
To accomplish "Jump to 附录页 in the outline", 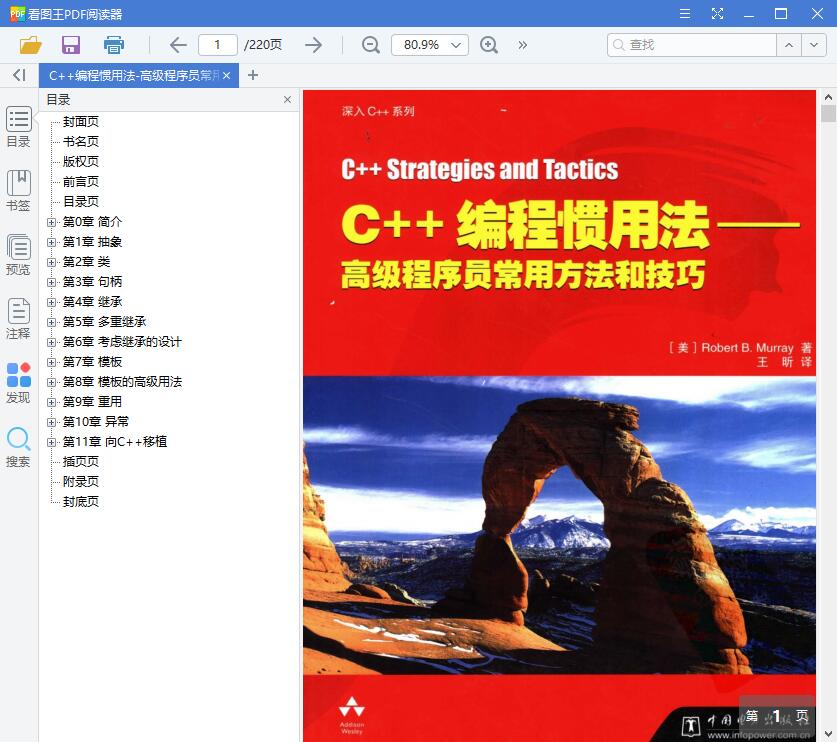I will click(x=81, y=481).
